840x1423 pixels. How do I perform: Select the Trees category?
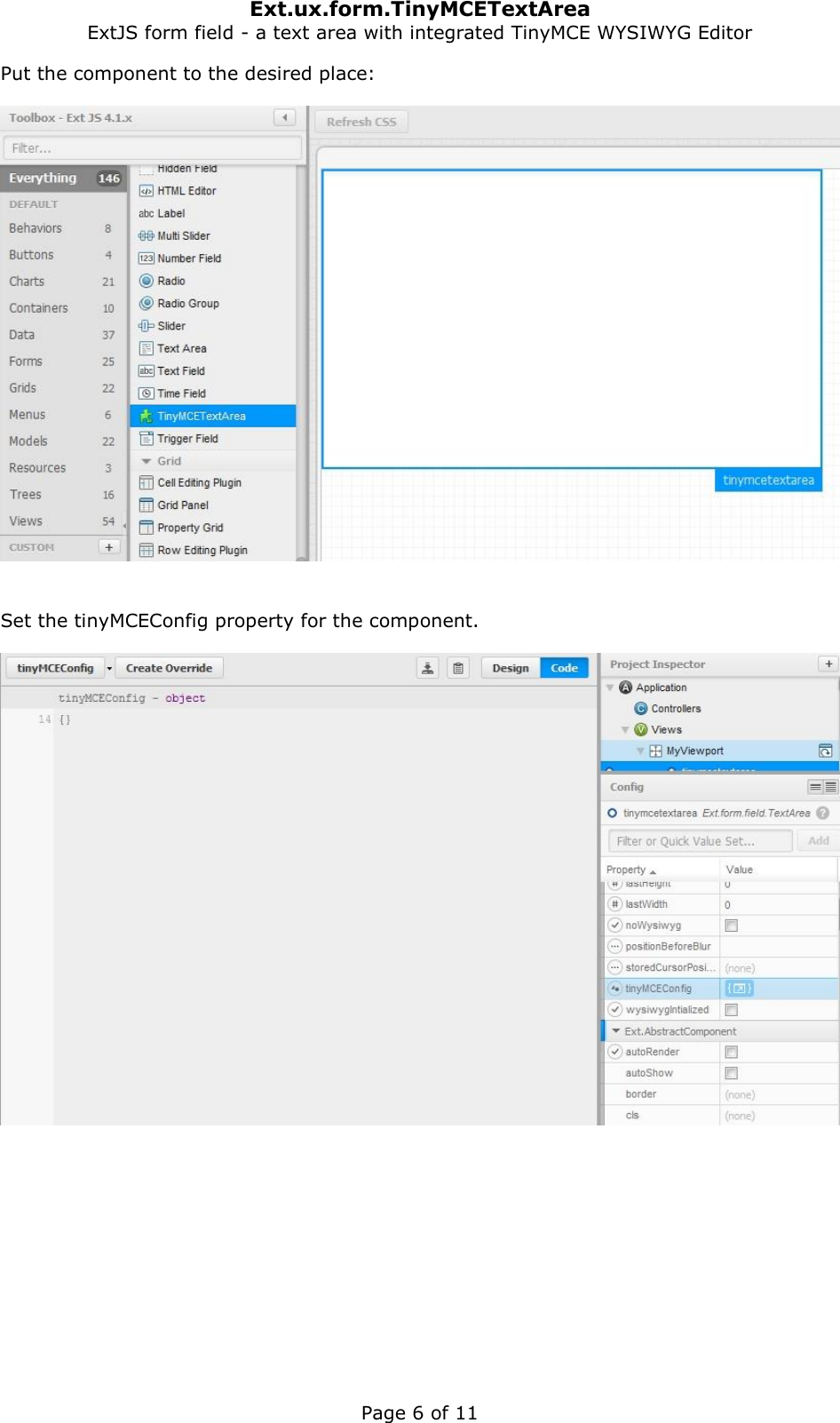[64, 495]
